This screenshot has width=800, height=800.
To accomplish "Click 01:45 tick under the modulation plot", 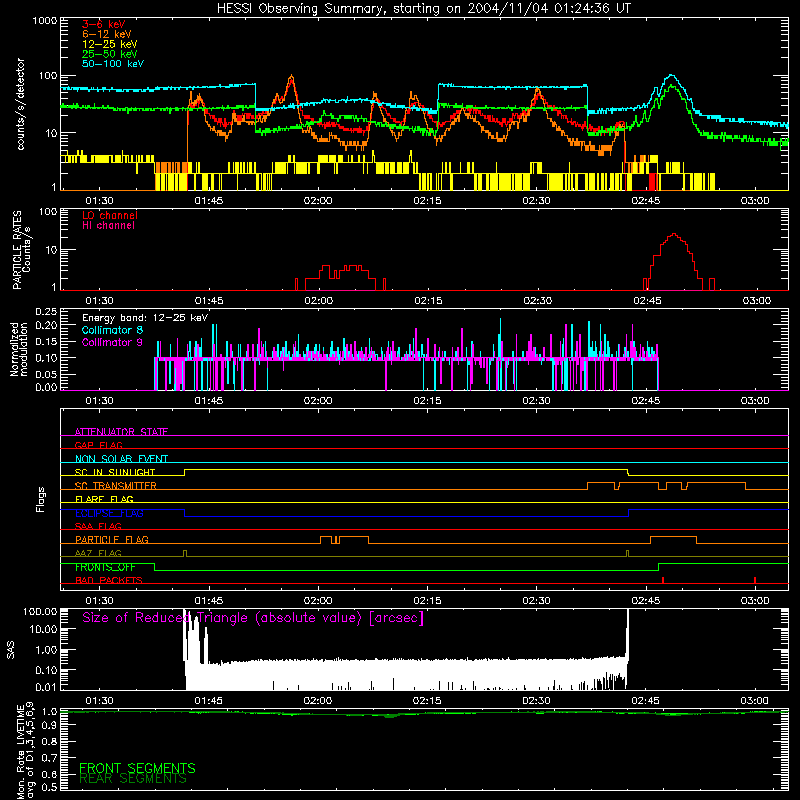I will click(209, 401).
